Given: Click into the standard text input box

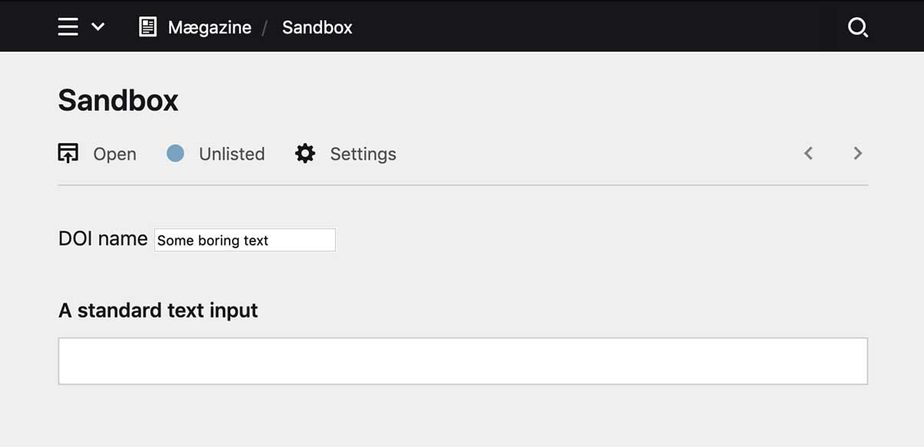Looking at the screenshot, I should coord(462,361).
